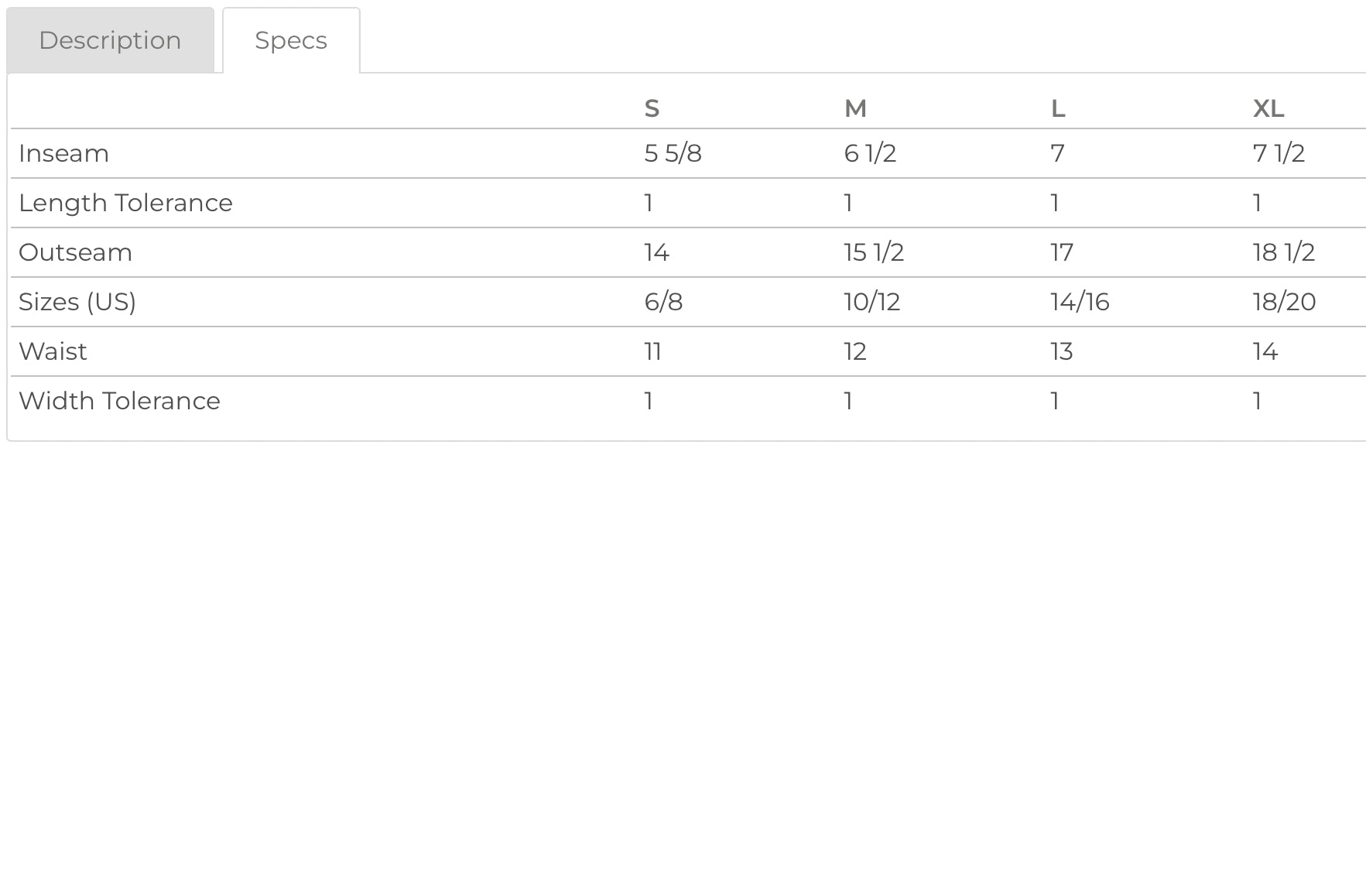Click the 18/20 US size cell
The height and width of the screenshot is (896, 1366).
[1284, 302]
